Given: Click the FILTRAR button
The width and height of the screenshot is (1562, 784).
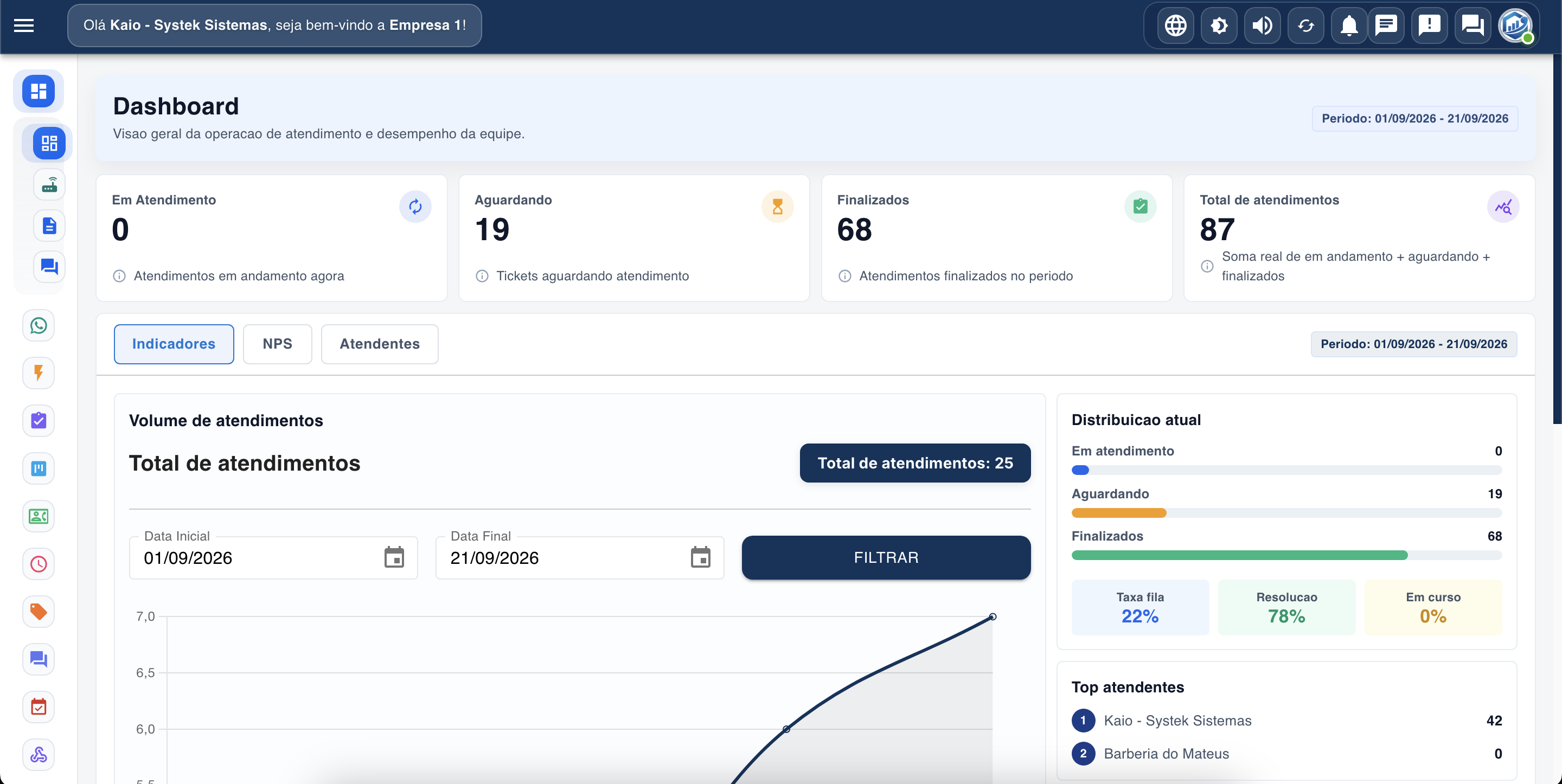Looking at the screenshot, I should coord(886,557).
